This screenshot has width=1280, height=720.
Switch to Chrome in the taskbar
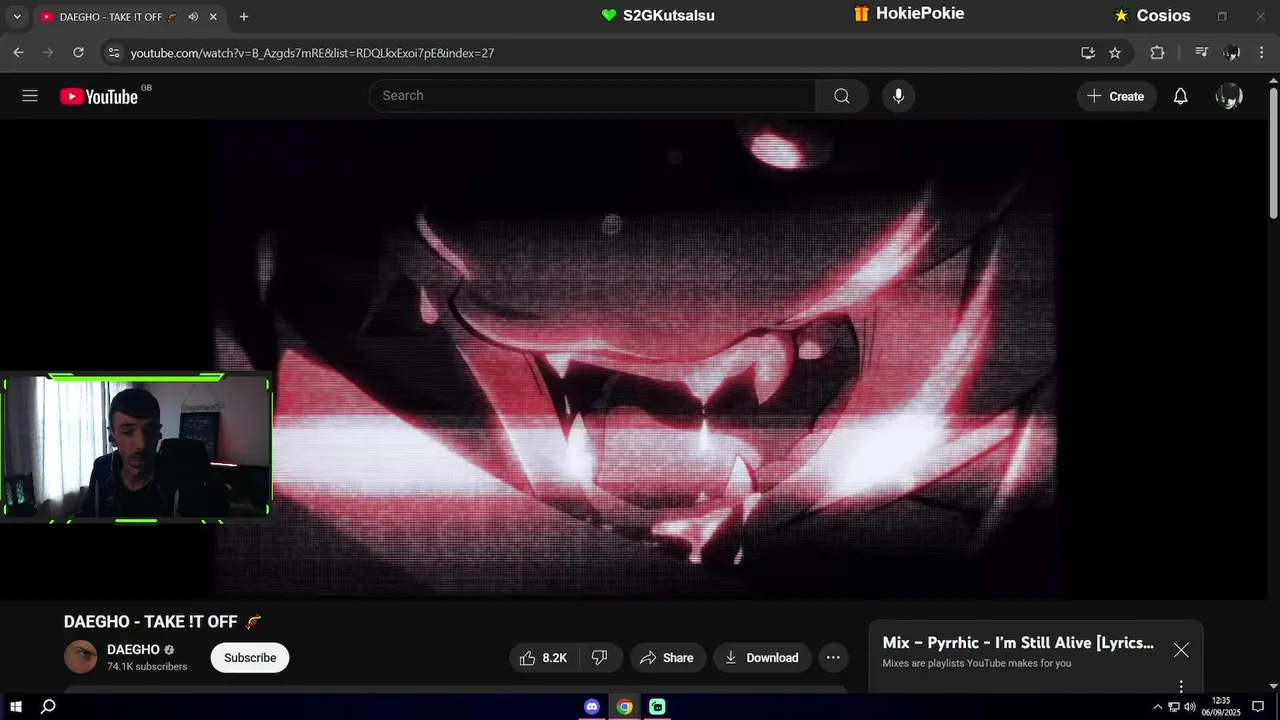[624, 707]
